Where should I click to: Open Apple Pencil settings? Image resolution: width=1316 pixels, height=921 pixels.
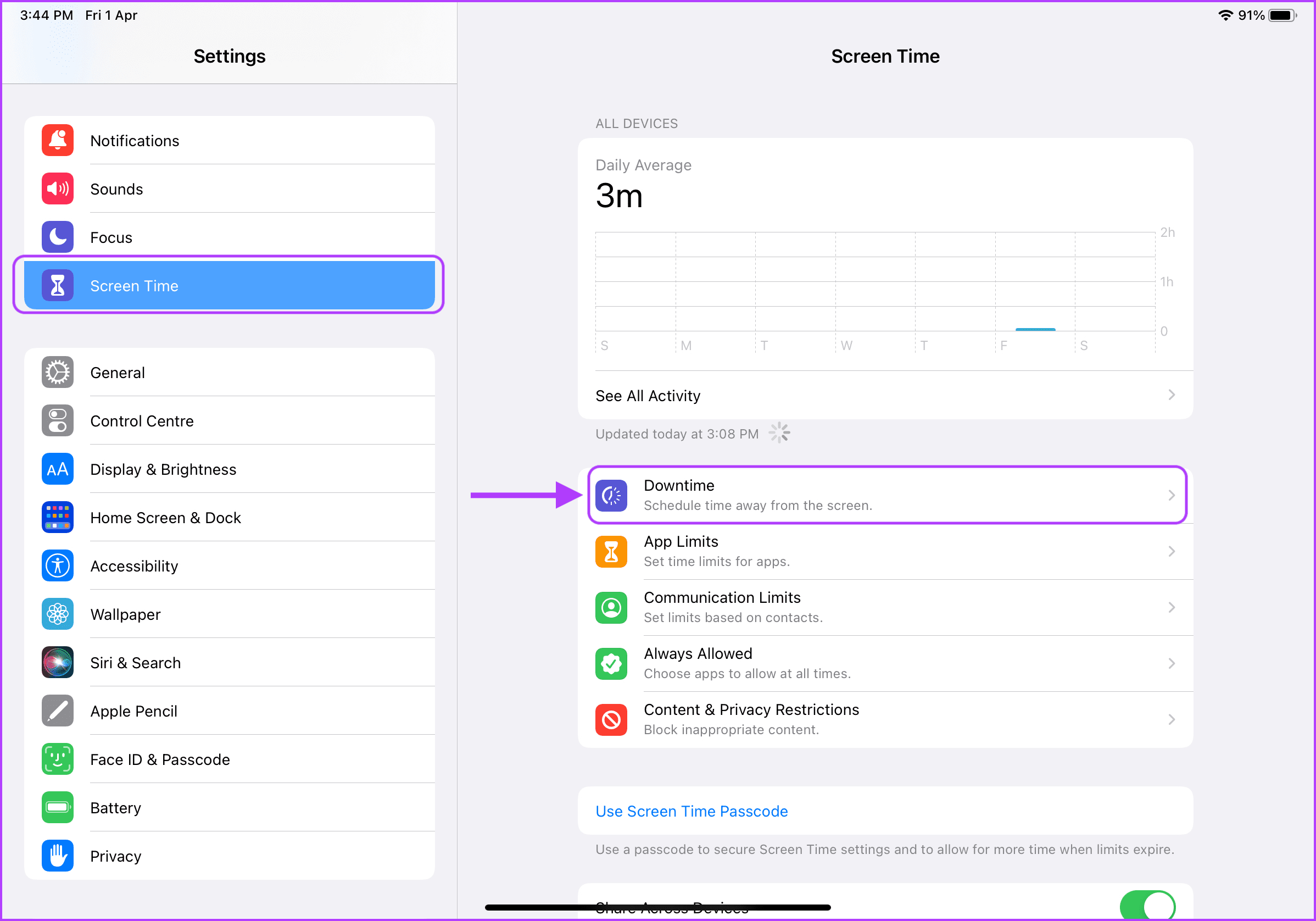point(229,711)
